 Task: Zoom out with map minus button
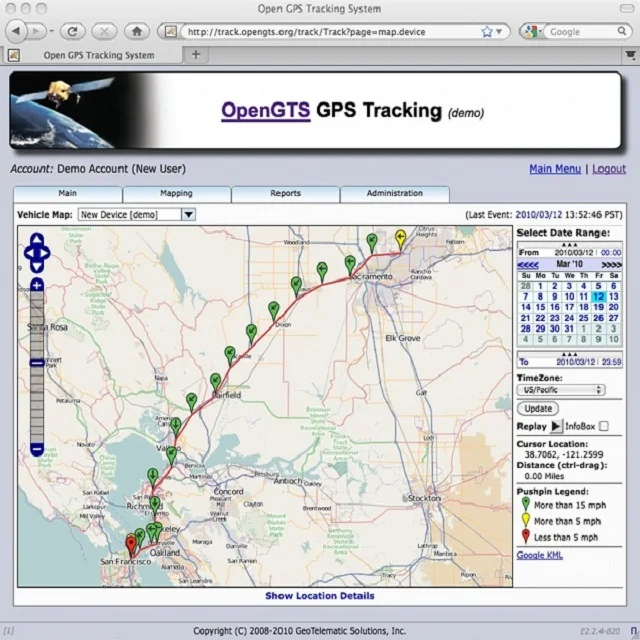[x=37, y=449]
